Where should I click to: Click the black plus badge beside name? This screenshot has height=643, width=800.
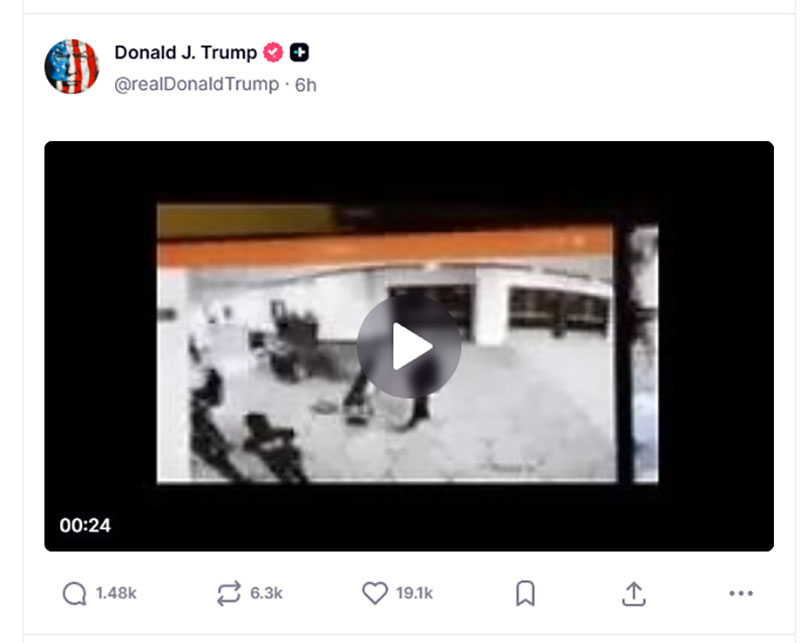pyautogui.click(x=299, y=52)
